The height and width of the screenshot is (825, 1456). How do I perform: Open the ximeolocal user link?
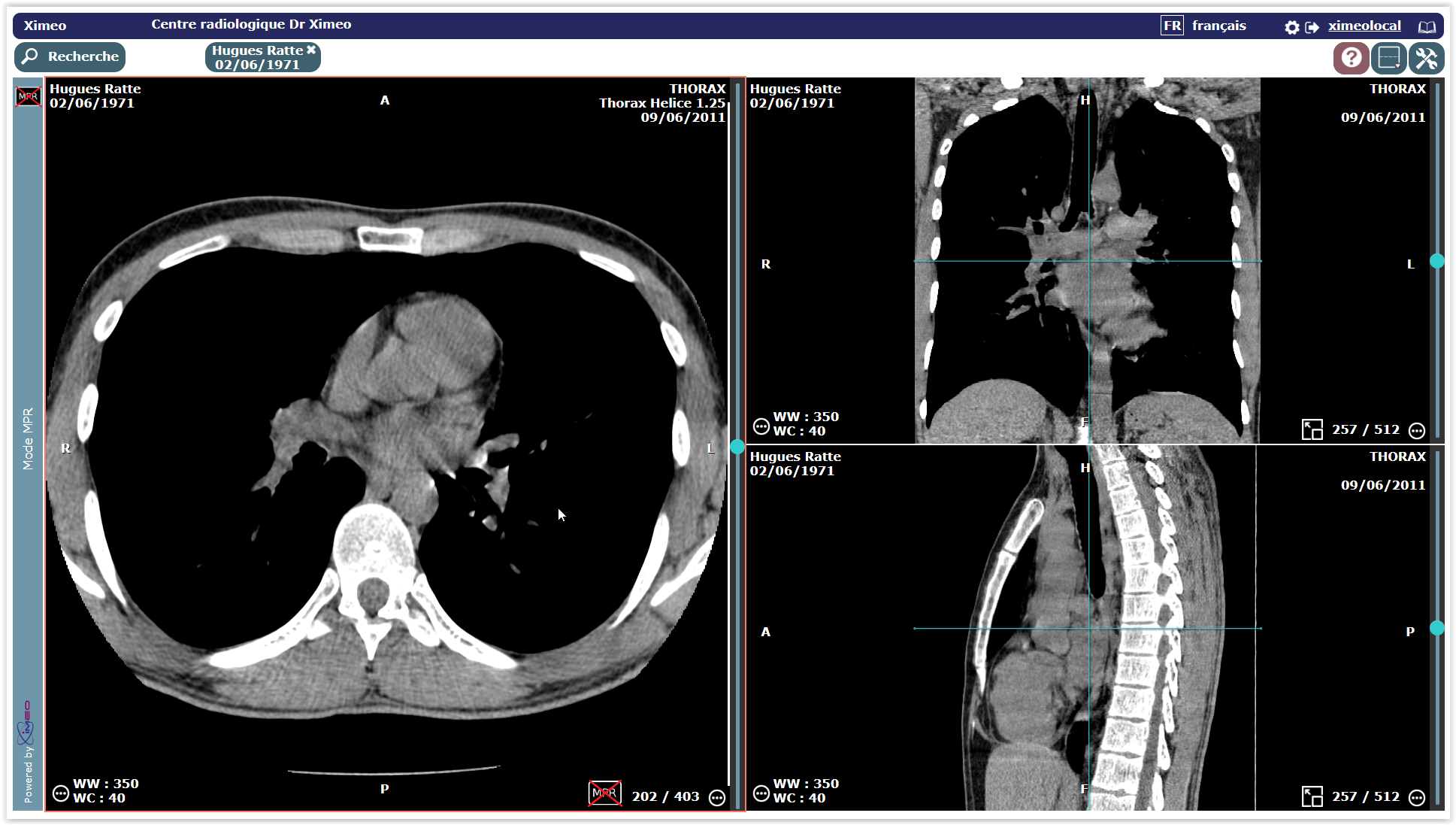pyautogui.click(x=1364, y=26)
